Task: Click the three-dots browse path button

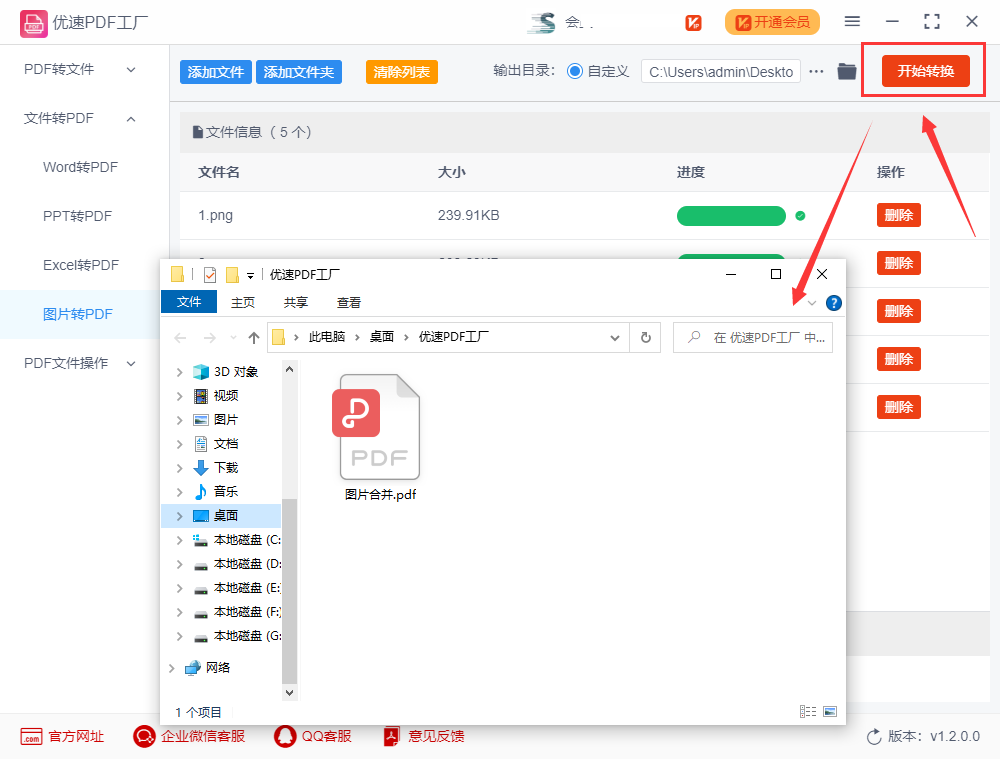Action: pos(816,71)
